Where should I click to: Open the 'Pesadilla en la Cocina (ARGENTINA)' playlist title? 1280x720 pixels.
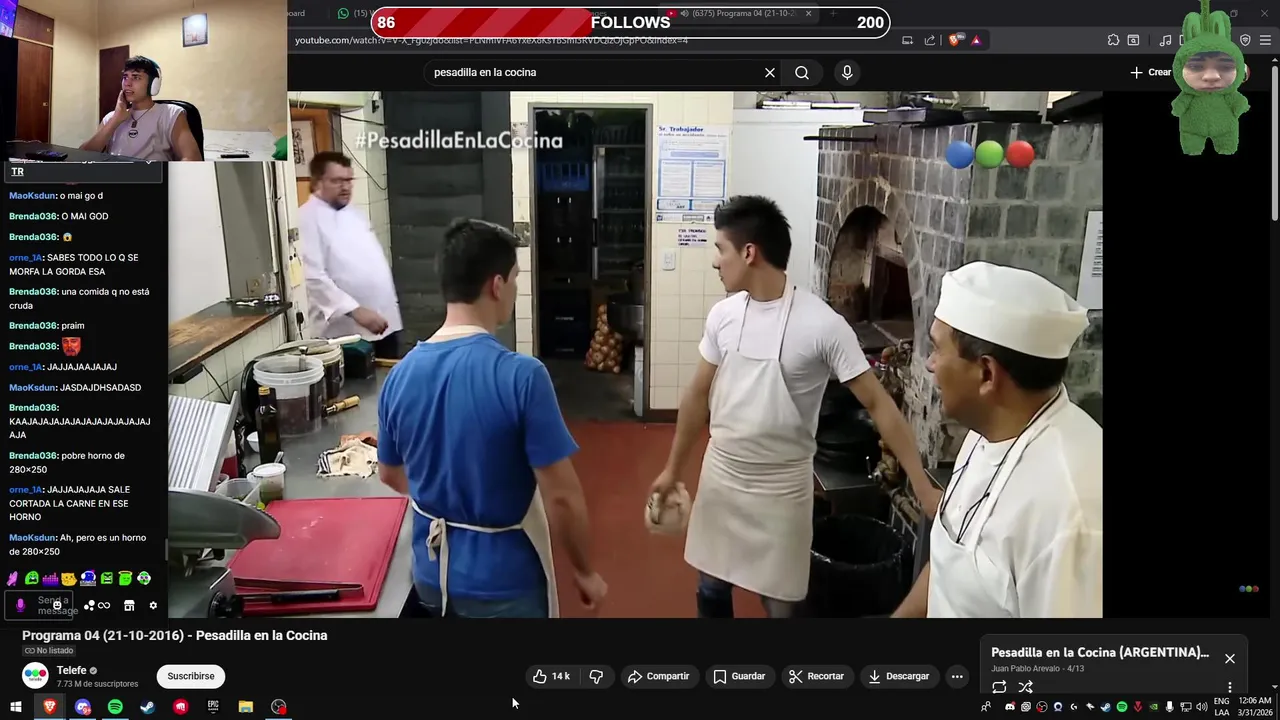[1099, 652]
